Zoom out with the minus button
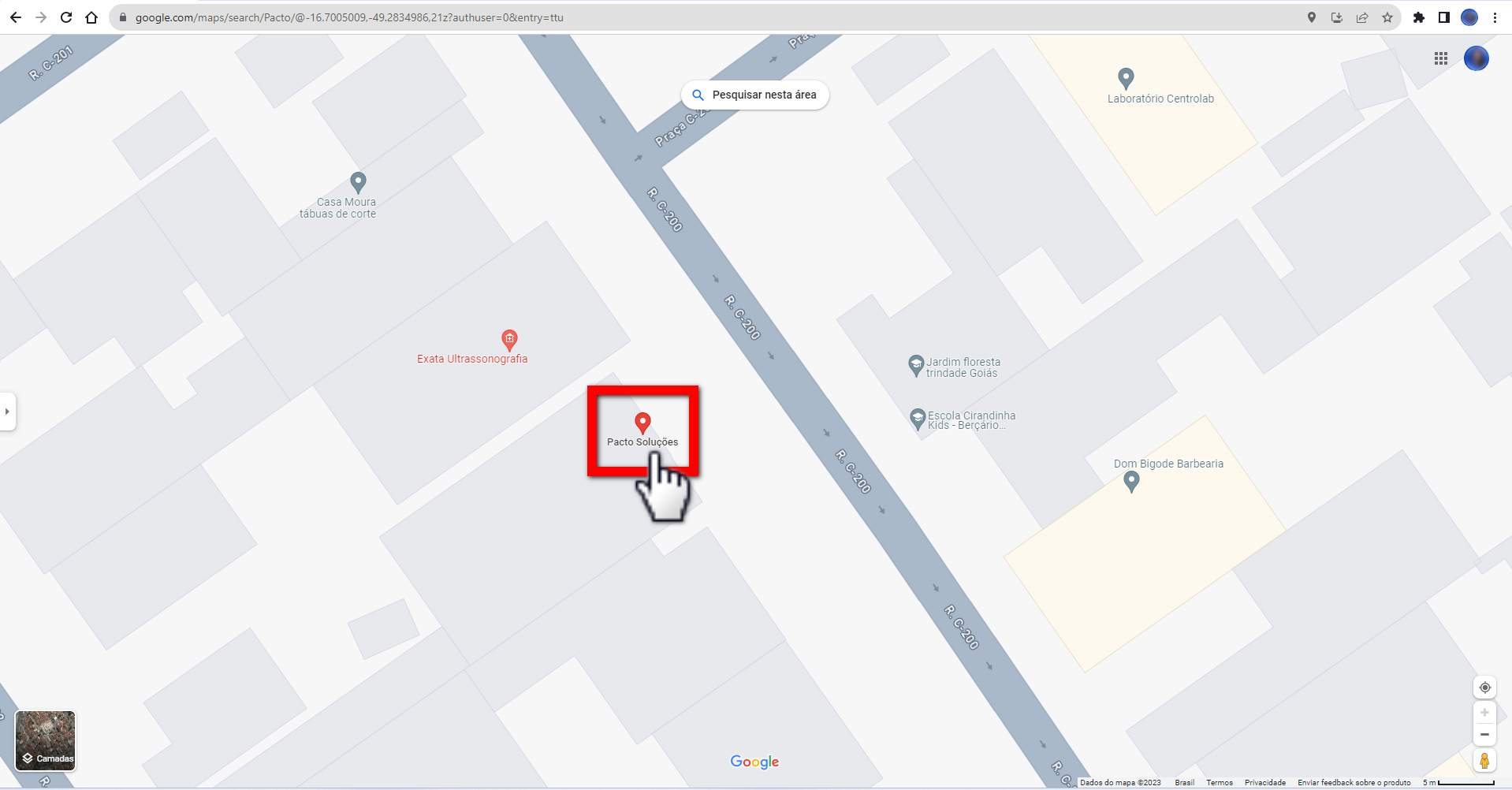1512x790 pixels. coord(1484,735)
